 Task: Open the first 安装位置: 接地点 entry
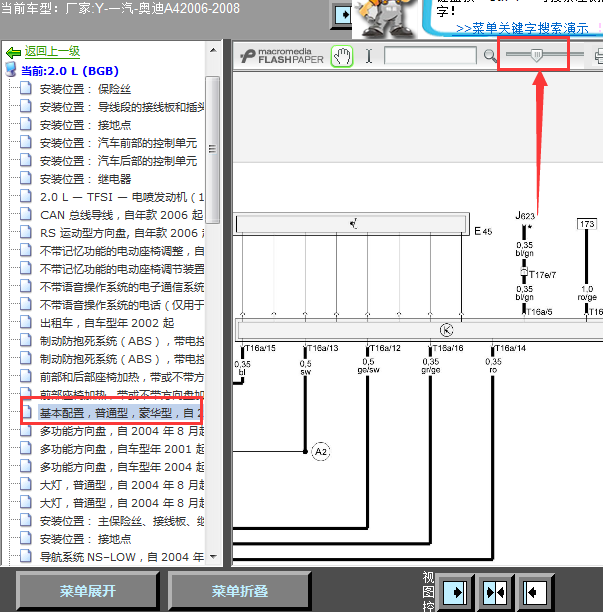[85, 125]
